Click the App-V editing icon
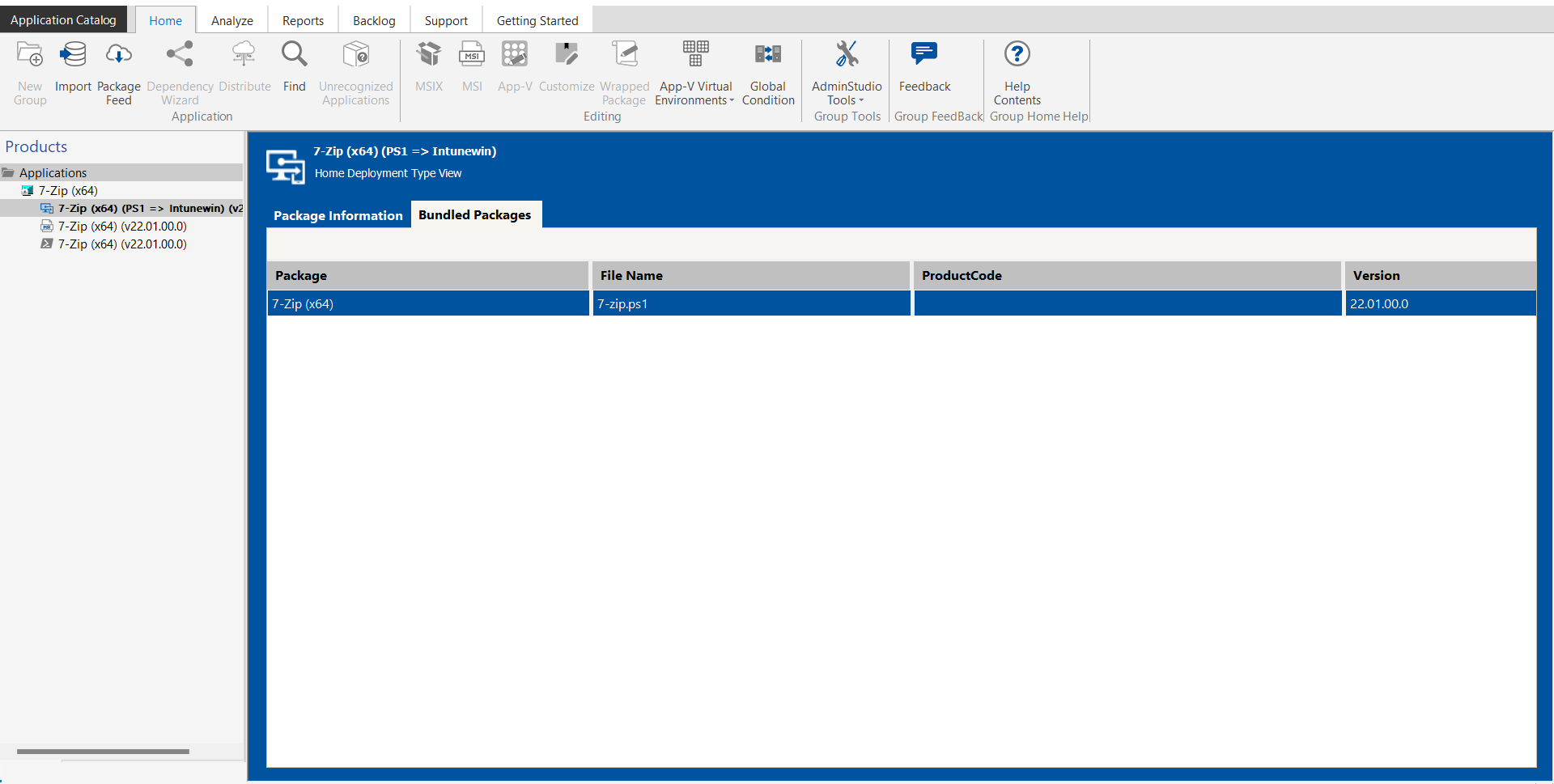Viewport: 1554px width, 784px height. [515, 55]
